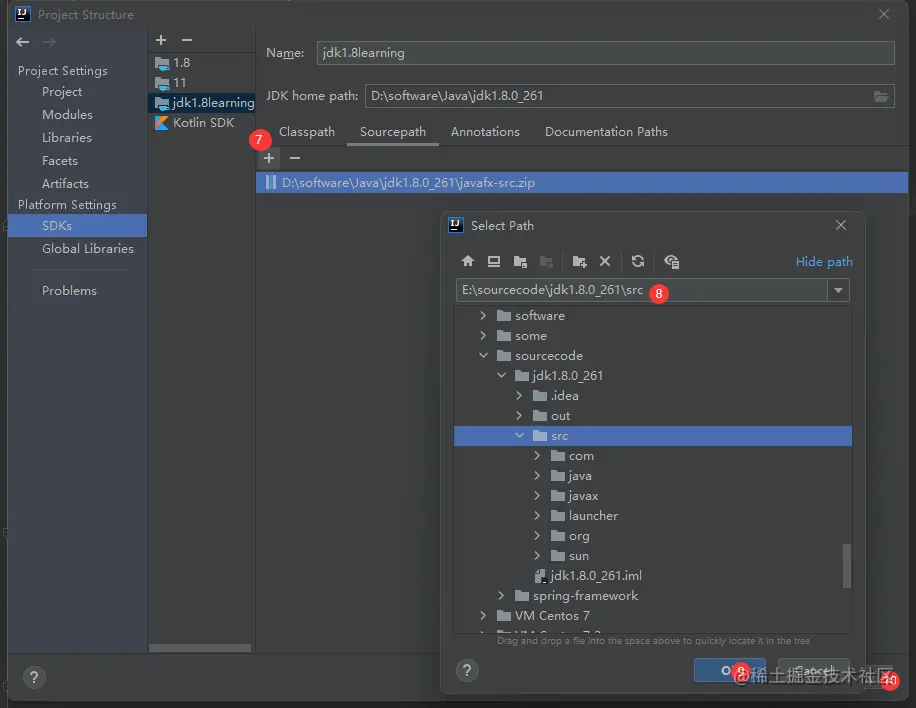916x708 pixels.
Task: Switch to Documentation Paths tab
Action: coord(606,132)
